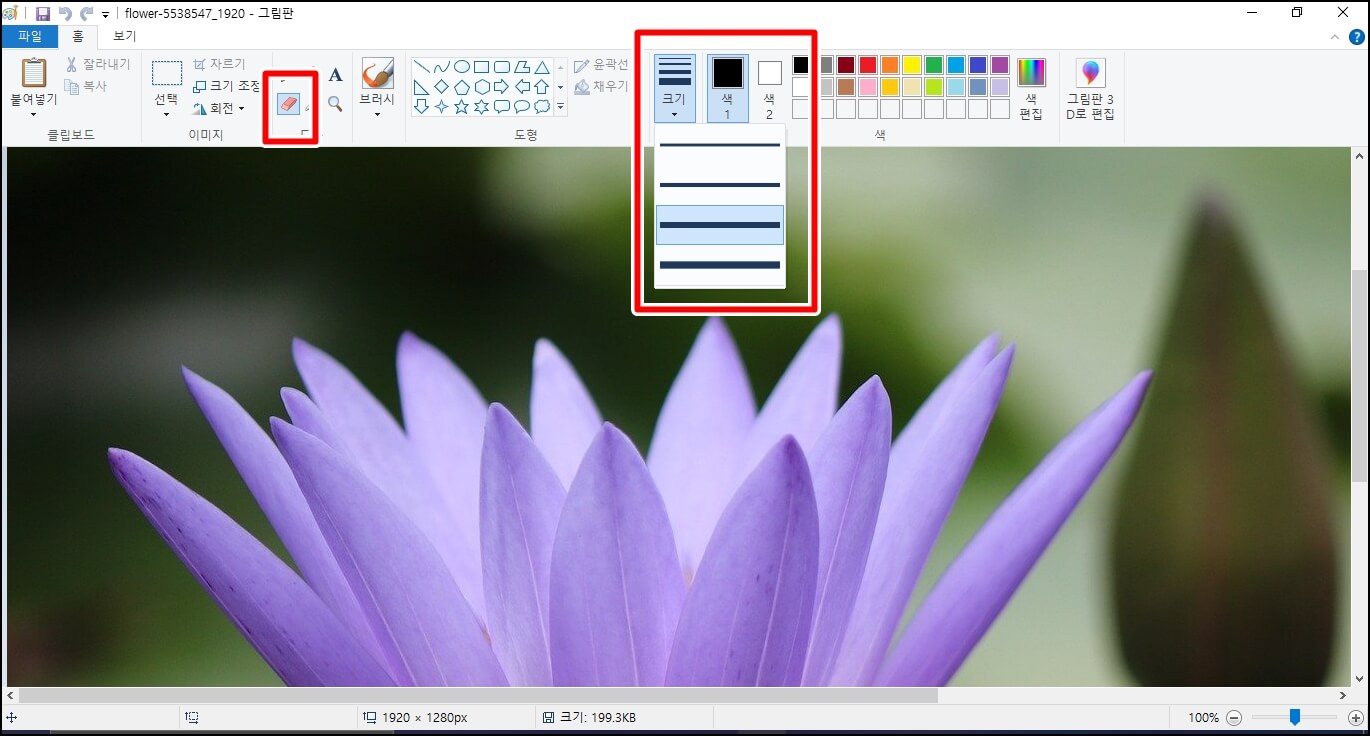The image size is (1370, 736).
Task: Select the Line shape
Action: pos(422,67)
